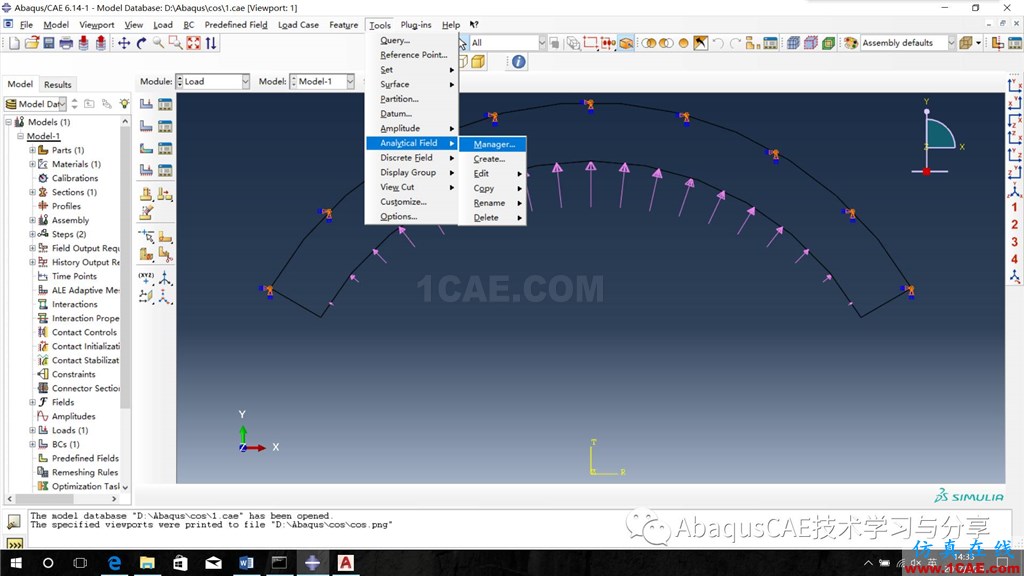Select Amplitudes in the model tree
Screen dimensions: 1024x576
pos(73,417)
